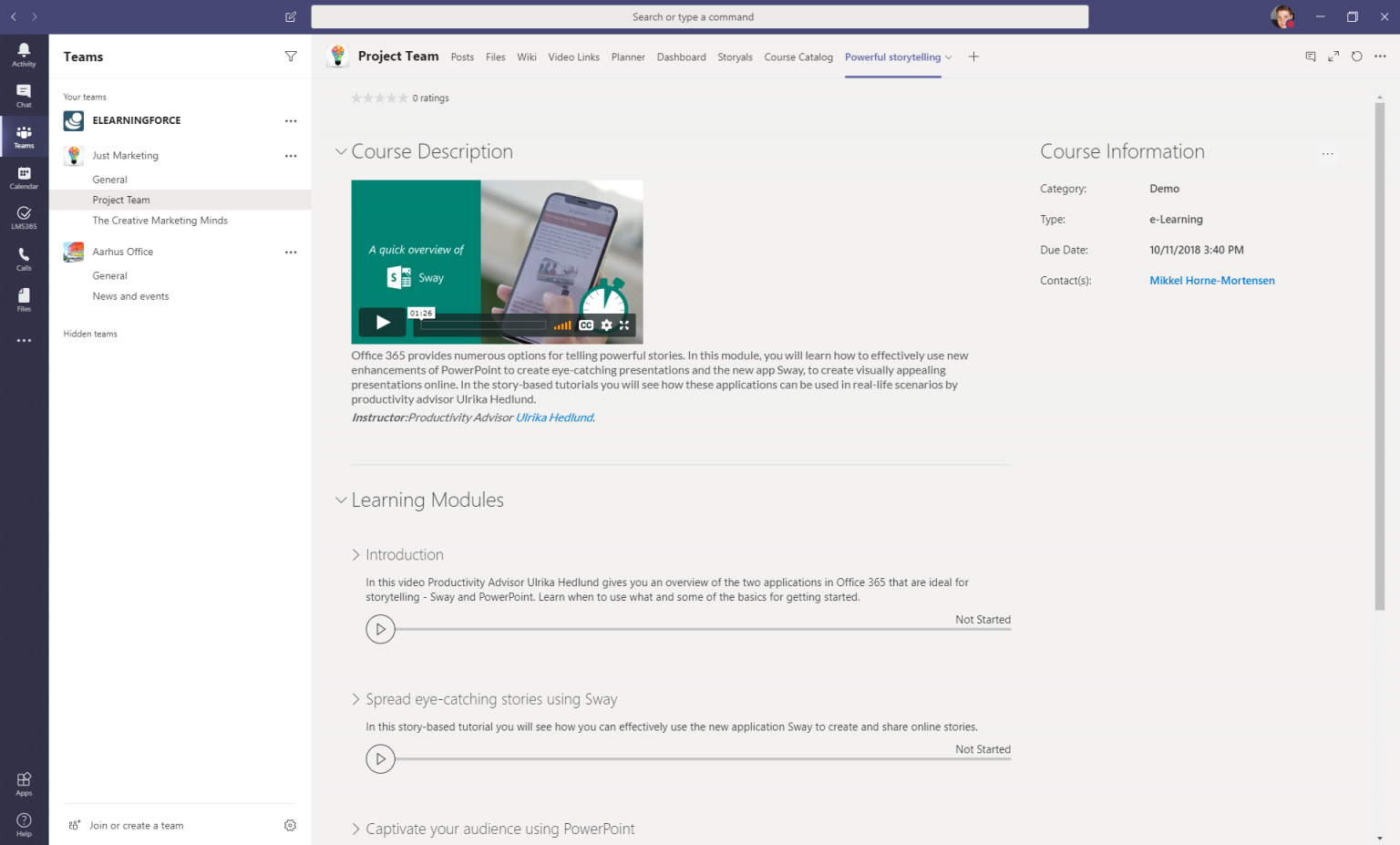Play the Sway overview video
The width and height of the screenshot is (1400, 845).
pyautogui.click(x=383, y=323)
